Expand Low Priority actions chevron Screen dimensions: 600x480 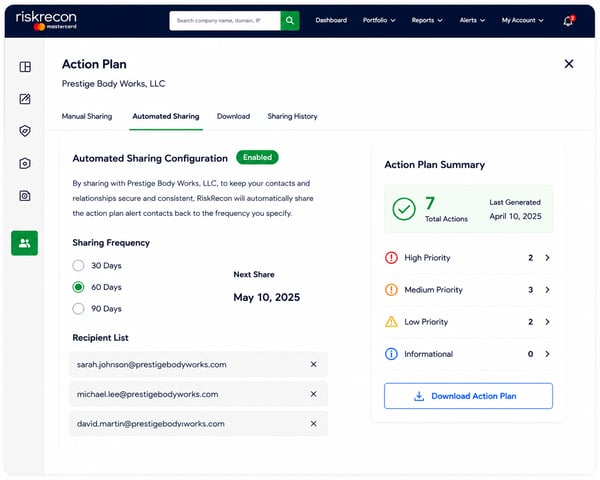[548, 322]
